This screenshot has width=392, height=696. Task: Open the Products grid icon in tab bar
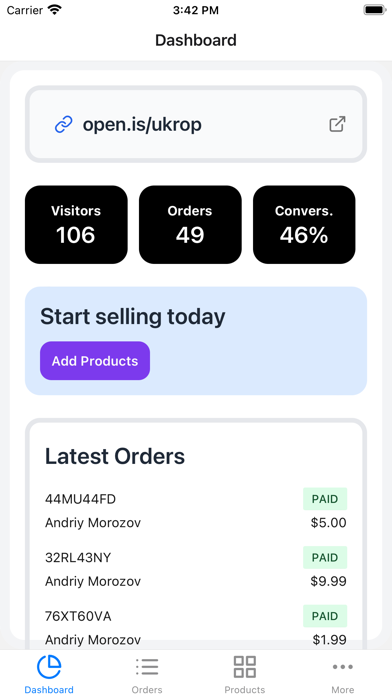pyautogui.click(x=245, y=667)
